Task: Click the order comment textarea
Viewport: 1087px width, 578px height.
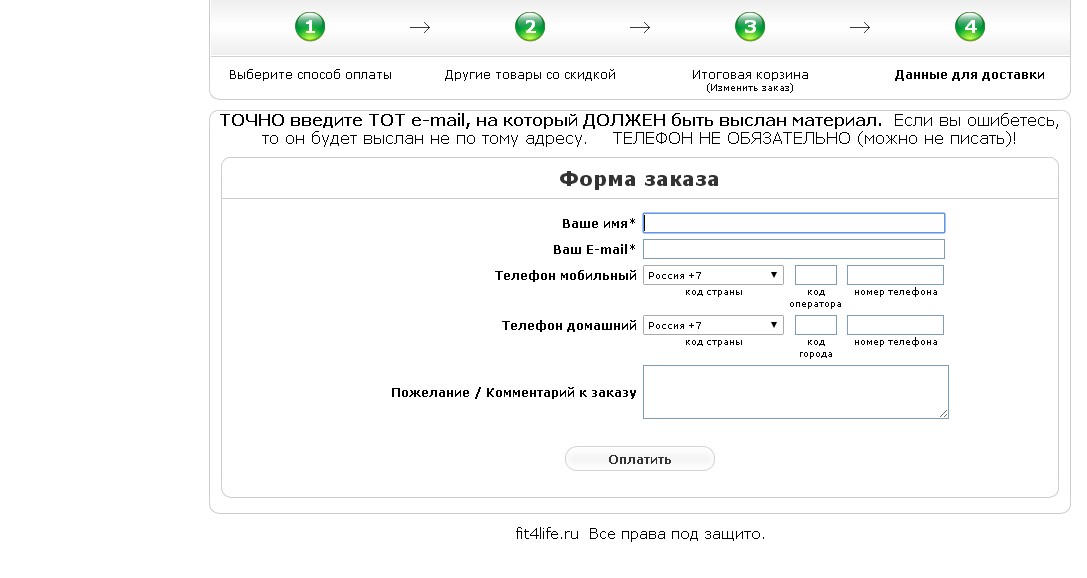Action: pyautogui.click(x=796, y=392)
